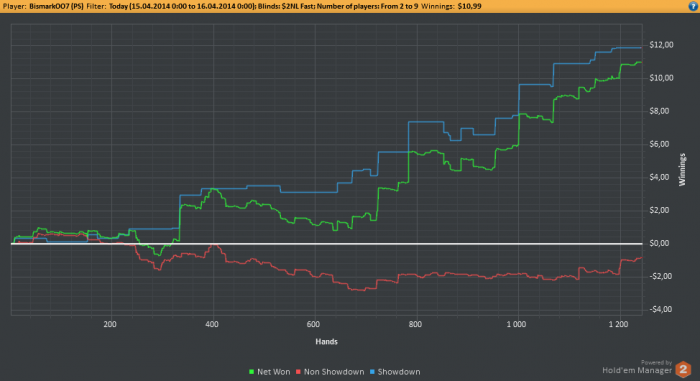Click the $4,00 axis label
This screenshot has height=381, width=700.
click(x=659, y=177)
